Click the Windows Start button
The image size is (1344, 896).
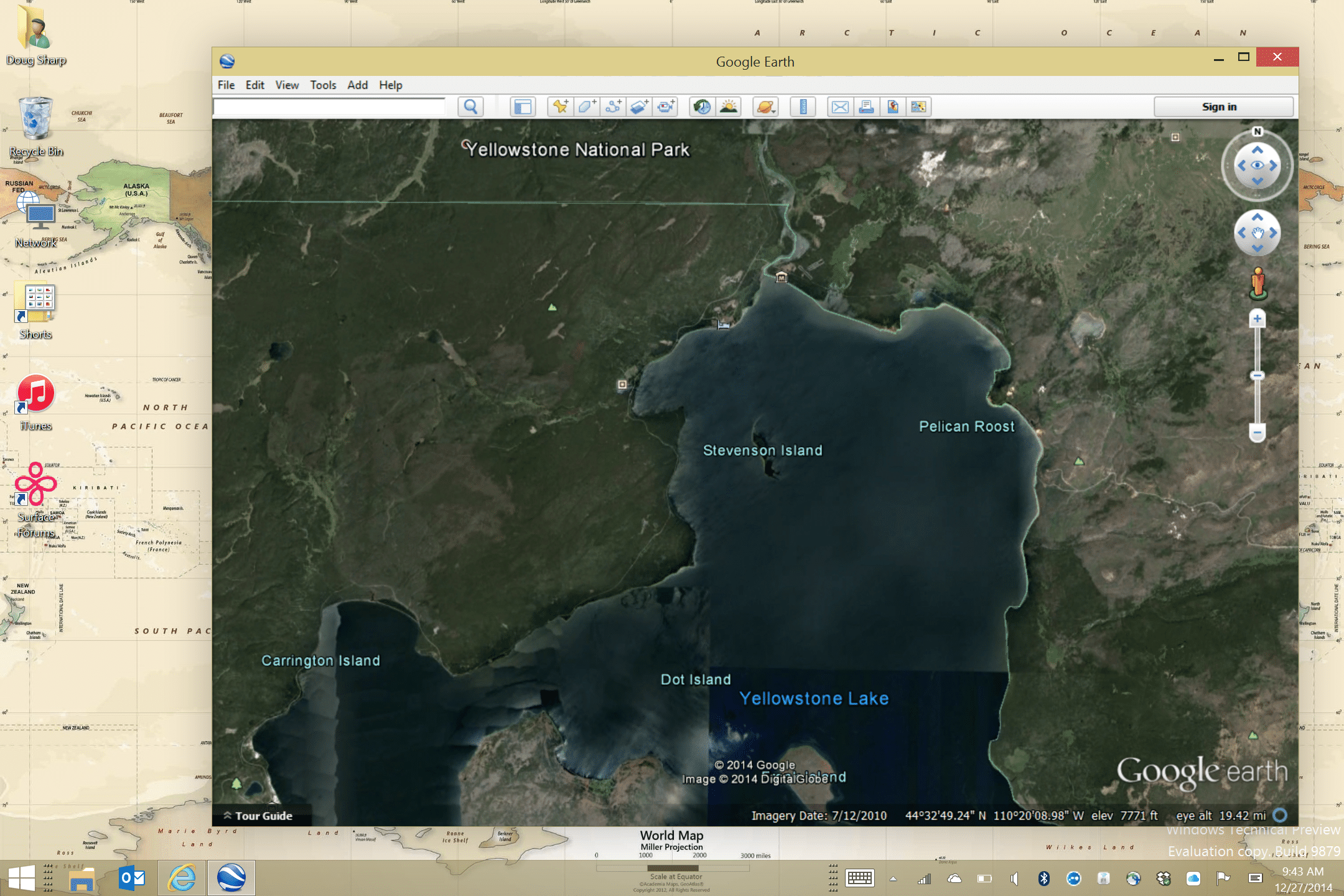pos(22,878)
